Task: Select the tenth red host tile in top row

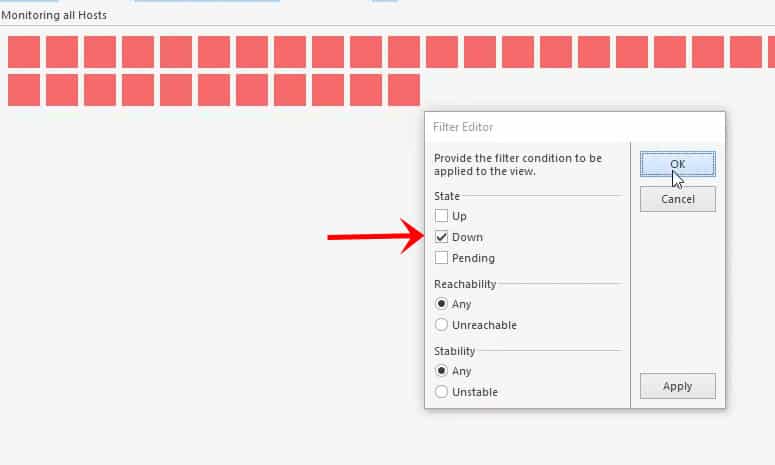Action: [x=366, y=52]
